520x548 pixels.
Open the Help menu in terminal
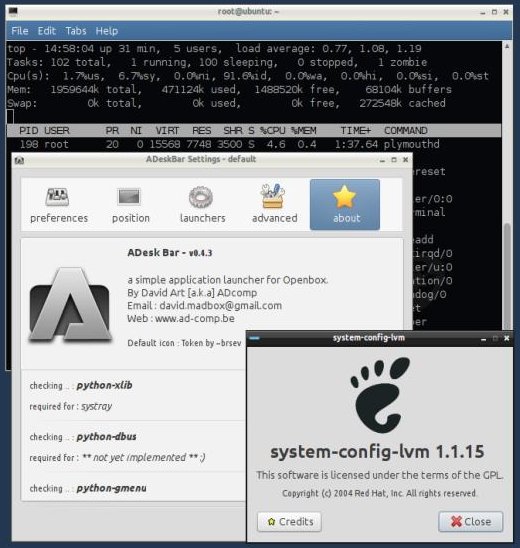coord(107,31)
